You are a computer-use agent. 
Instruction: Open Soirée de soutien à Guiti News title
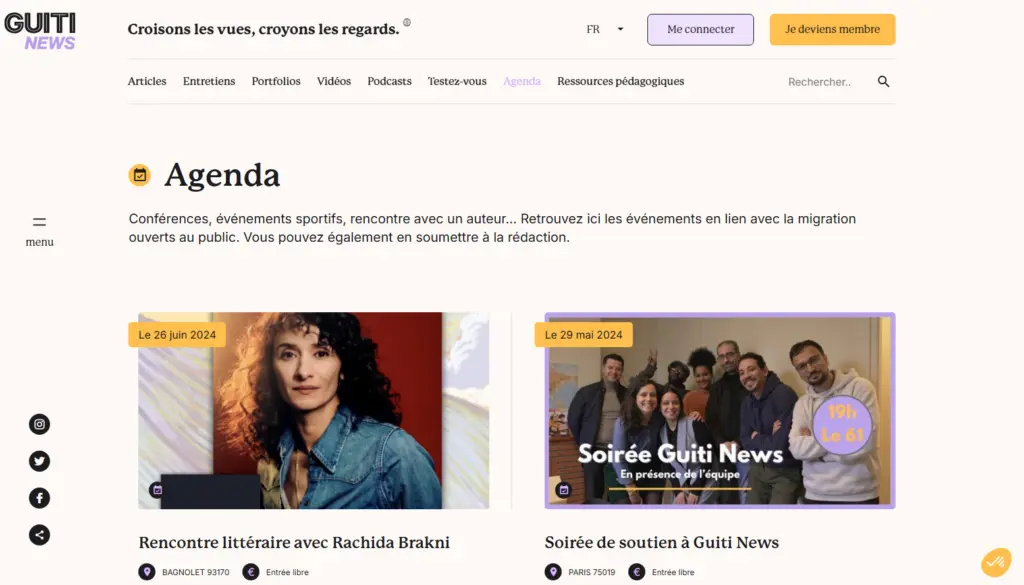[x=662, y=543]
